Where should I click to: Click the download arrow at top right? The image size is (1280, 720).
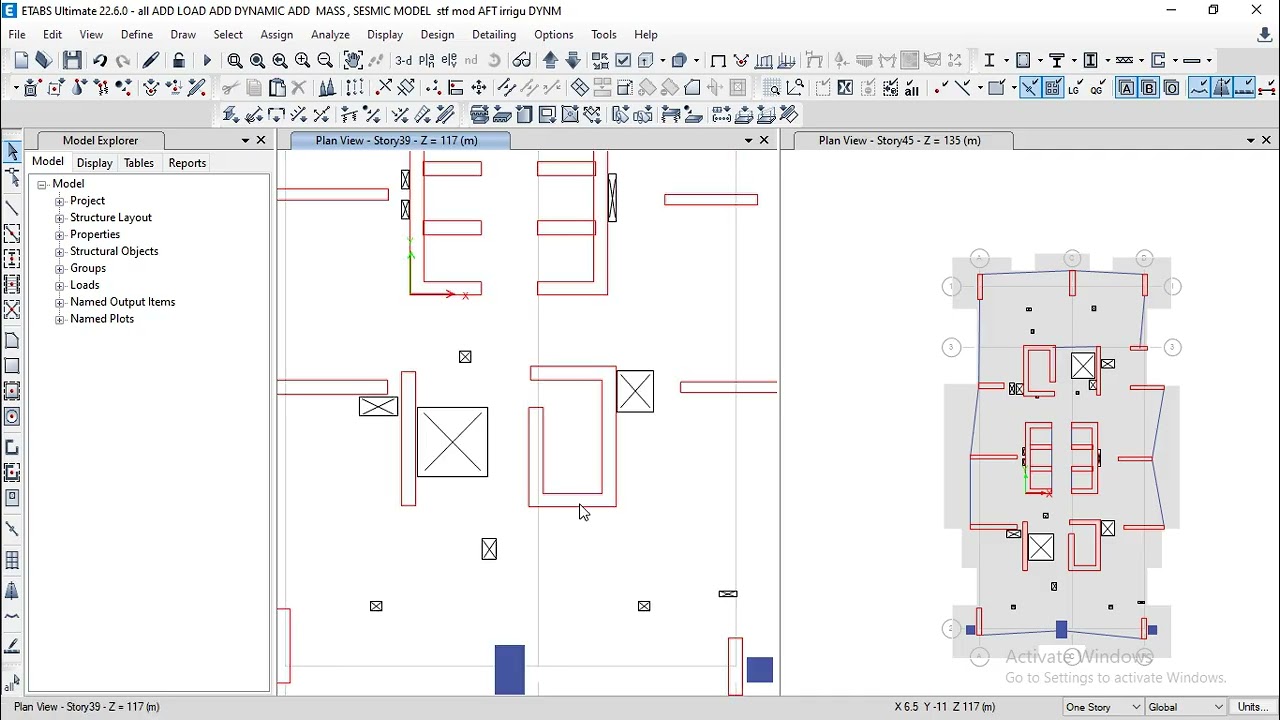click(x=1265, y=35)
